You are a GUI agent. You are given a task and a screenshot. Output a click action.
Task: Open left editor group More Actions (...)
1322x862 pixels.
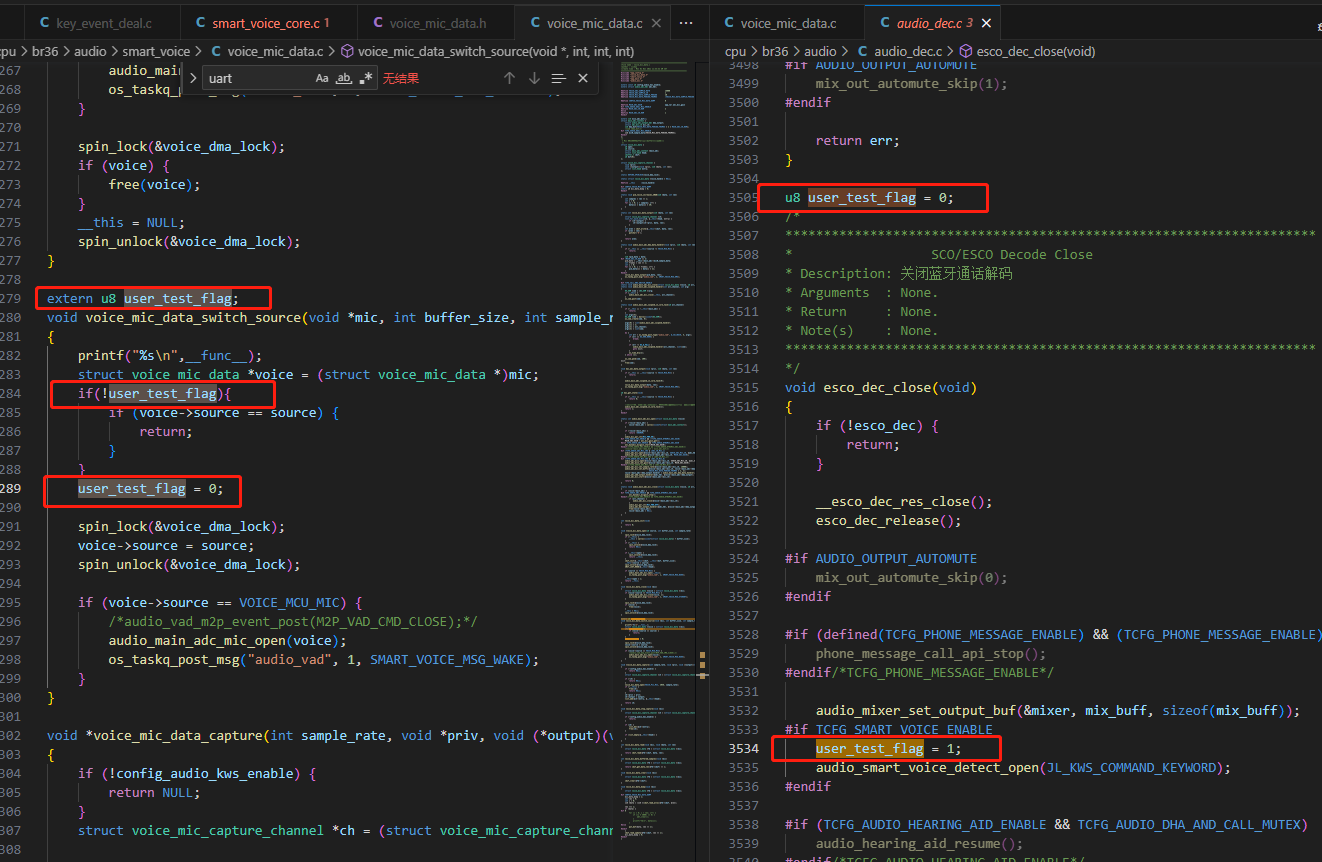coord(686,22)
